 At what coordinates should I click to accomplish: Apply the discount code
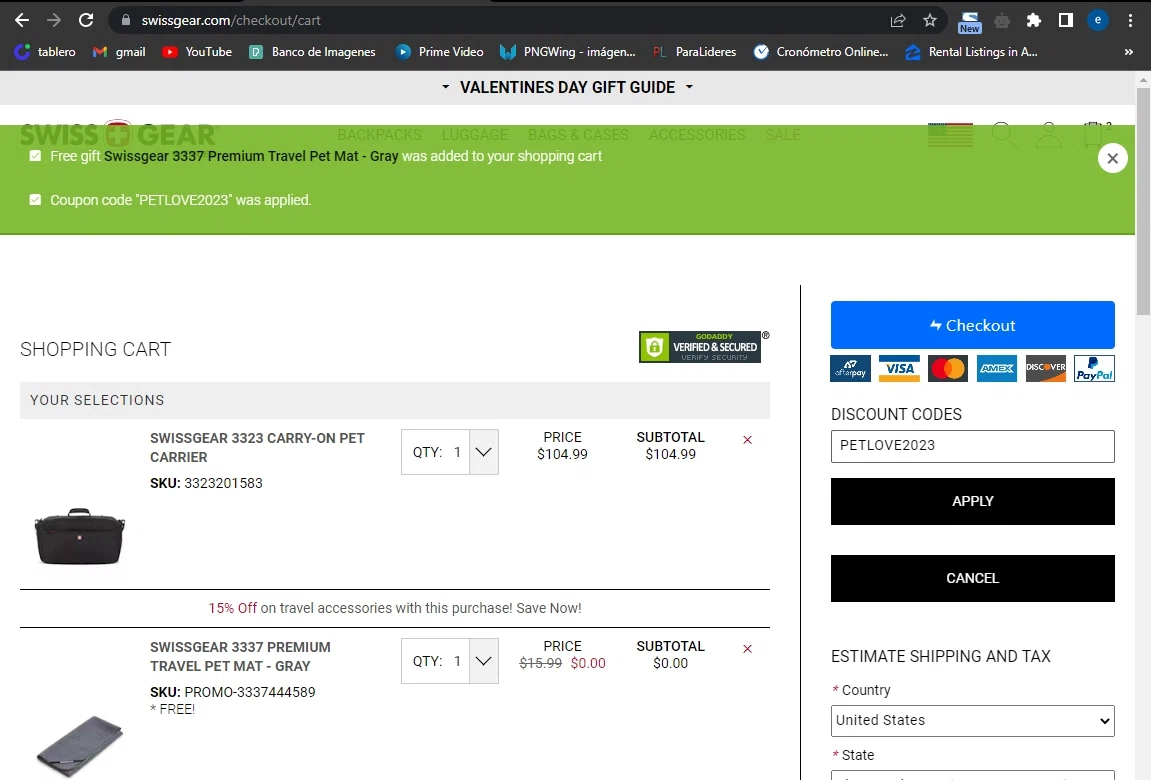pos(973,501)
